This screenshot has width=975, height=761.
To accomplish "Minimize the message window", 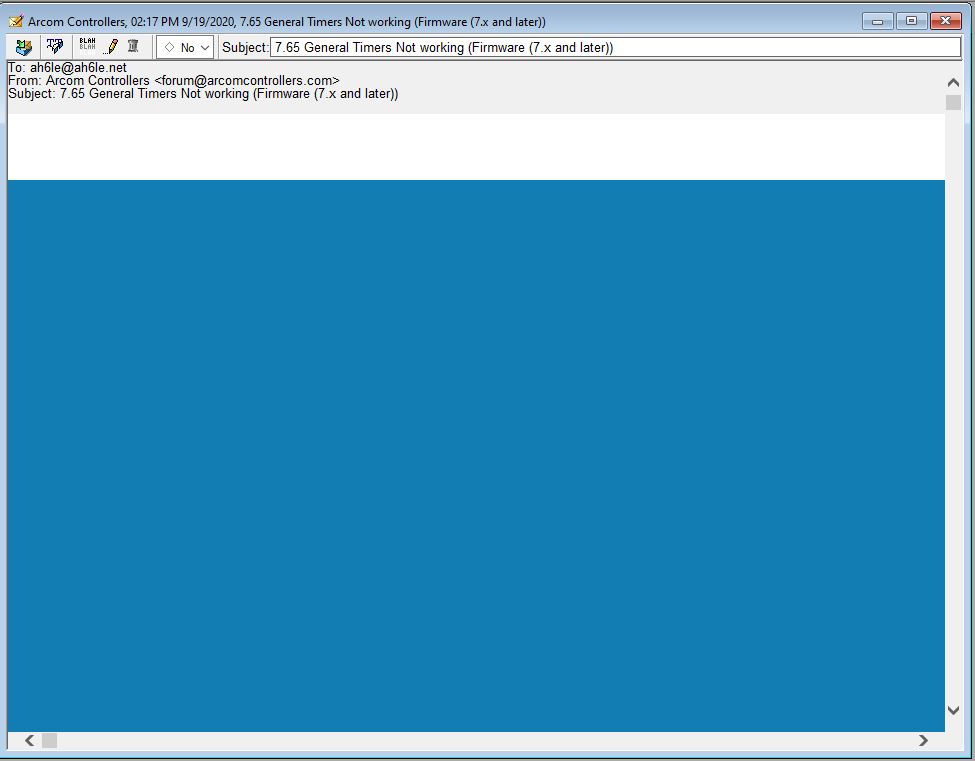I will (877, 21).
